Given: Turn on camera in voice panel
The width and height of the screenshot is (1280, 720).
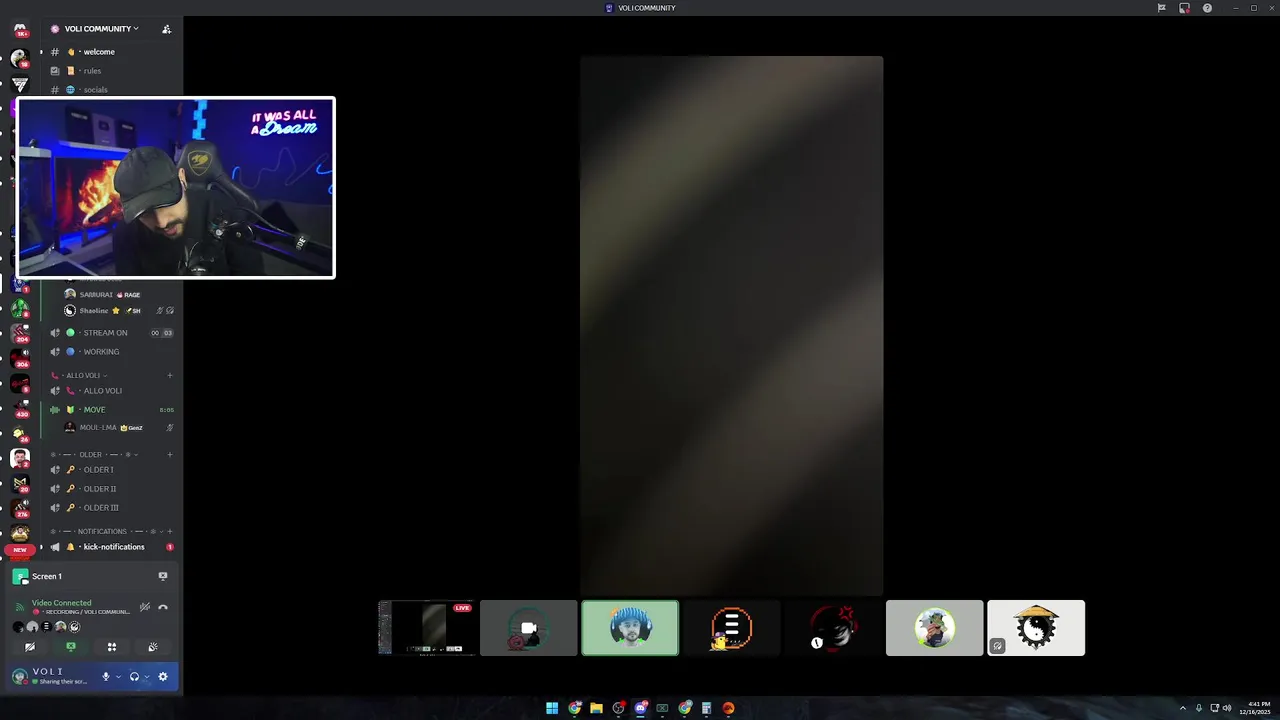Looking at the screenshot, I should (x=30, y=647).
